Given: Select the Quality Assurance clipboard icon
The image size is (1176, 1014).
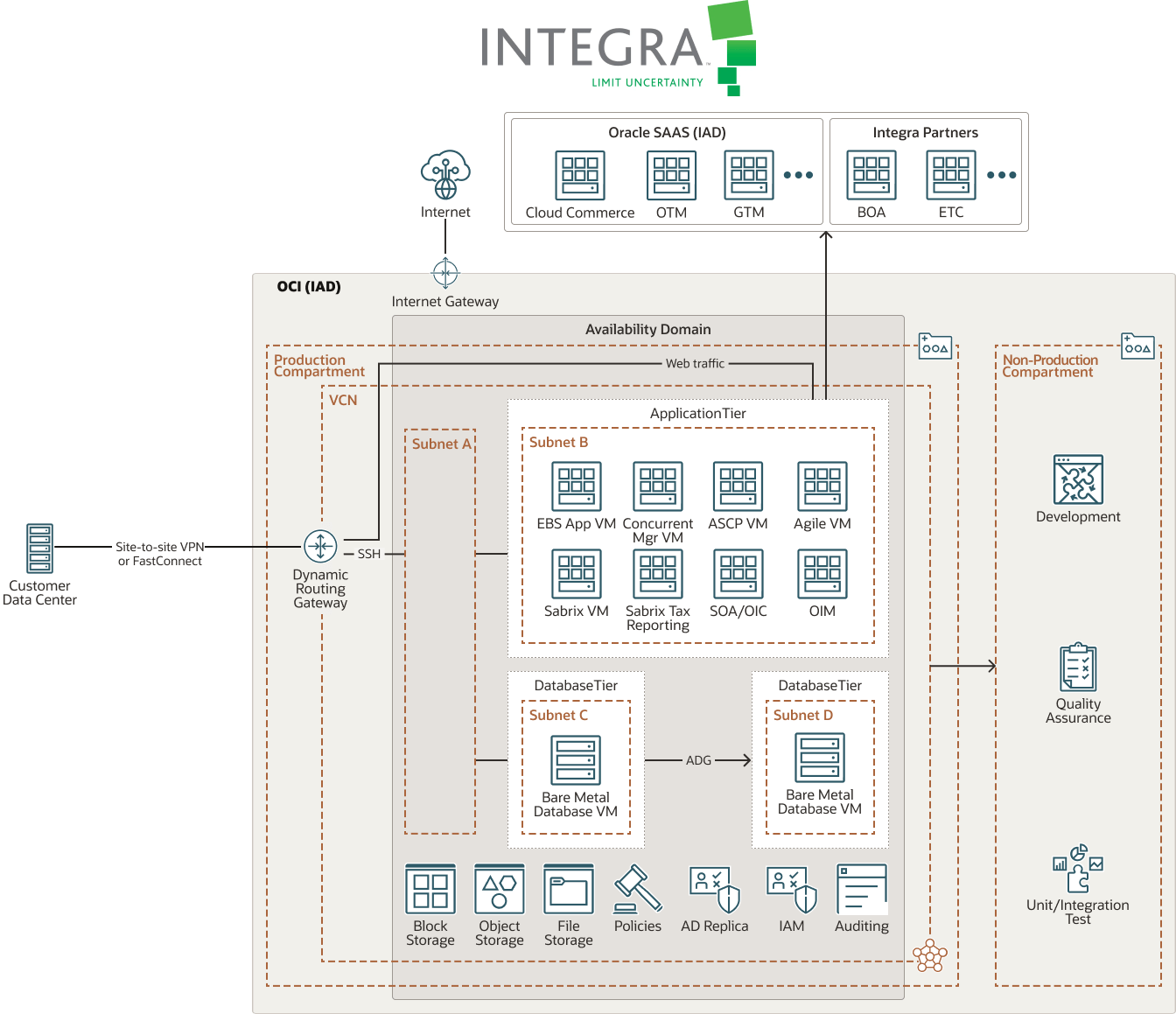Looking at the screenshot, I should click(x=1078, y=668).
